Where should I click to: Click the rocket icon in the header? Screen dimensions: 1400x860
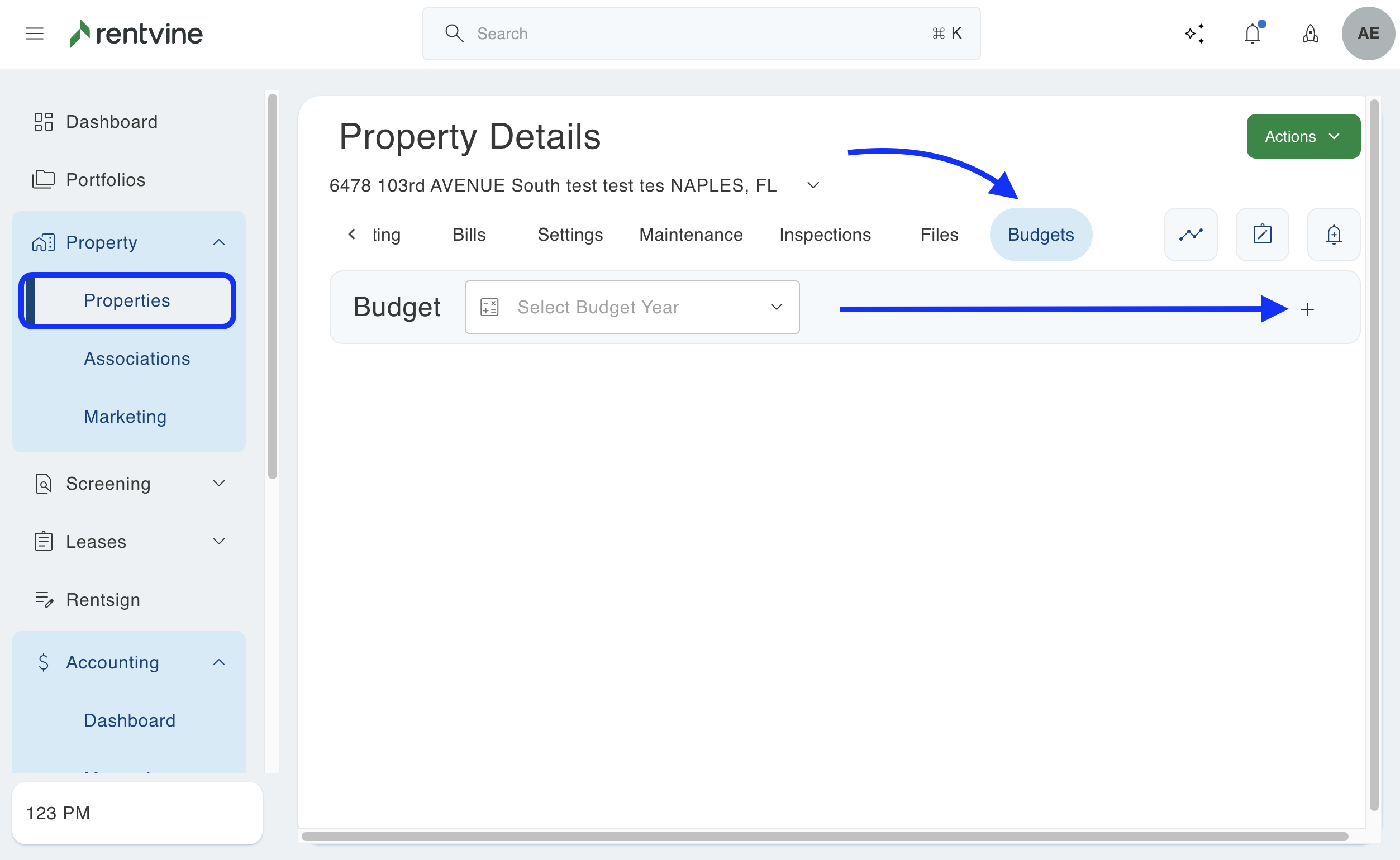tap(1310, 34)
